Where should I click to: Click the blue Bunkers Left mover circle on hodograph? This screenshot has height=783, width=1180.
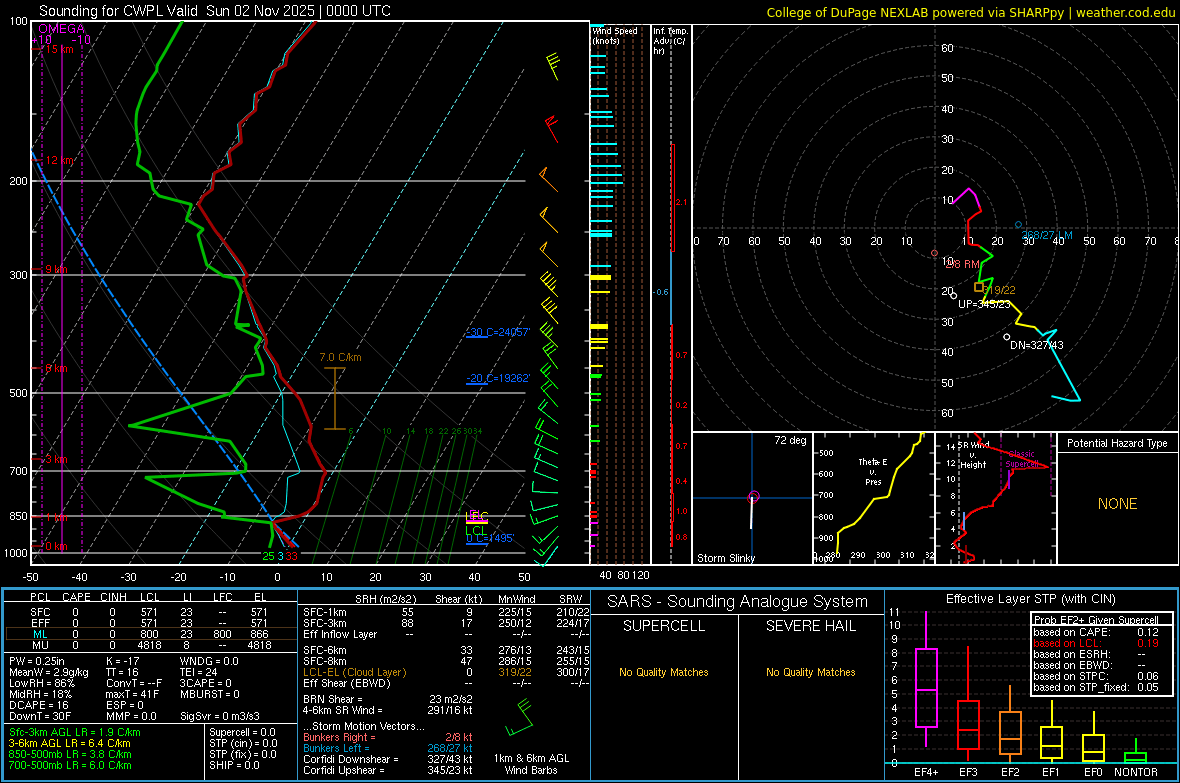pyautogui.click(x=1018, y=225)
